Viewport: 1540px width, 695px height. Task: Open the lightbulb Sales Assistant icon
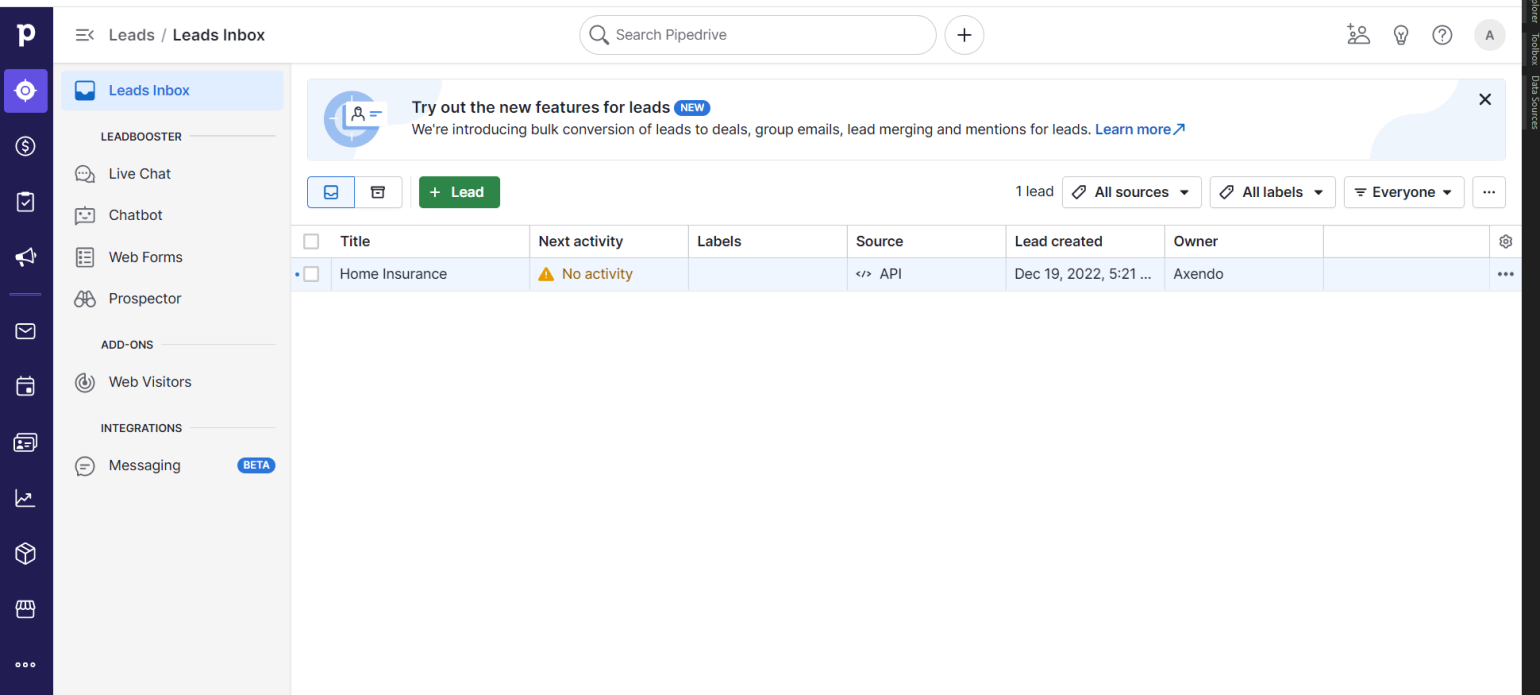pyautogui.click(x=1401, y=35)
